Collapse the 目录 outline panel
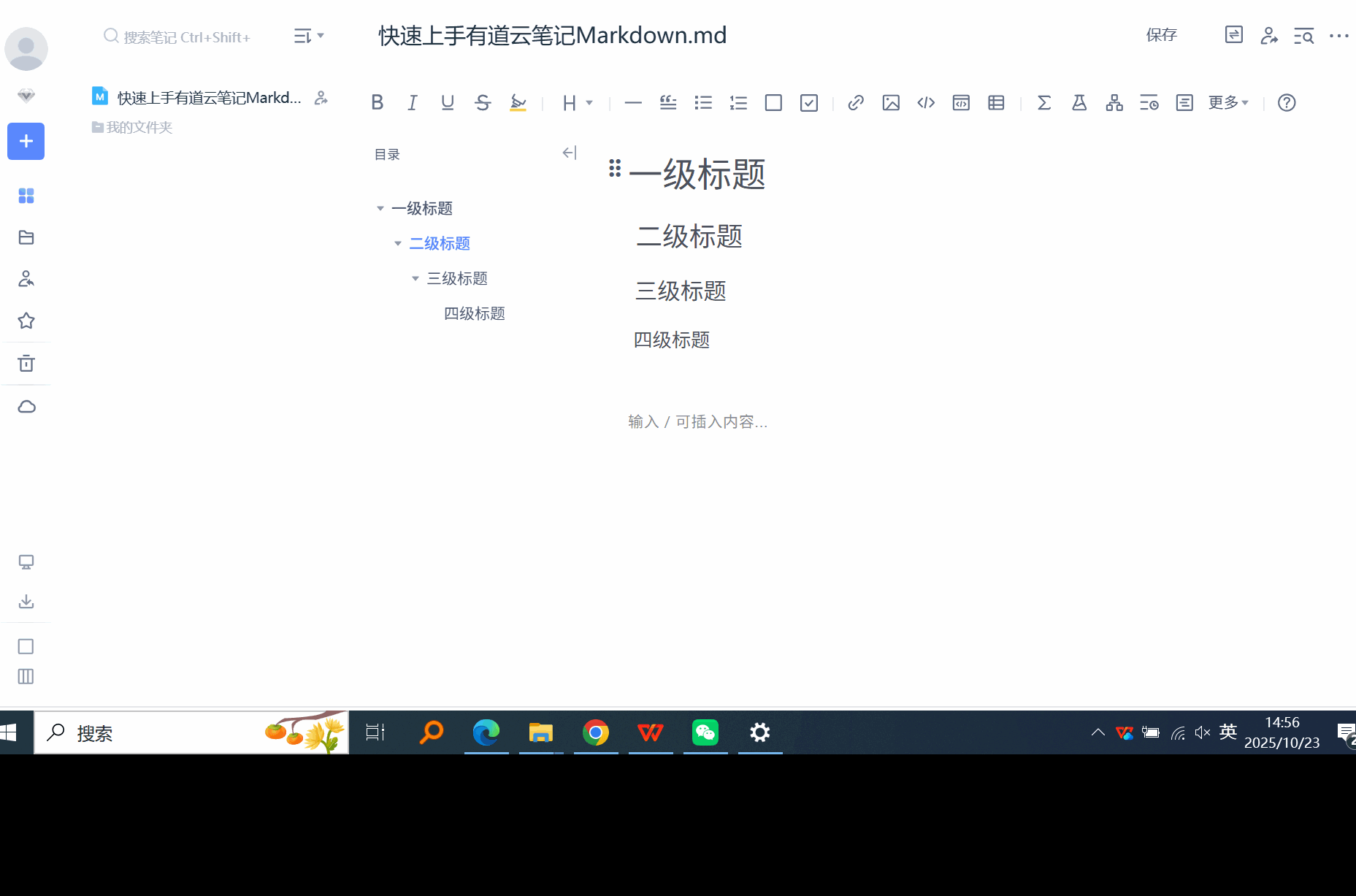The height and width of the screenshot is (896, 1356). click(x=570, y=153)
